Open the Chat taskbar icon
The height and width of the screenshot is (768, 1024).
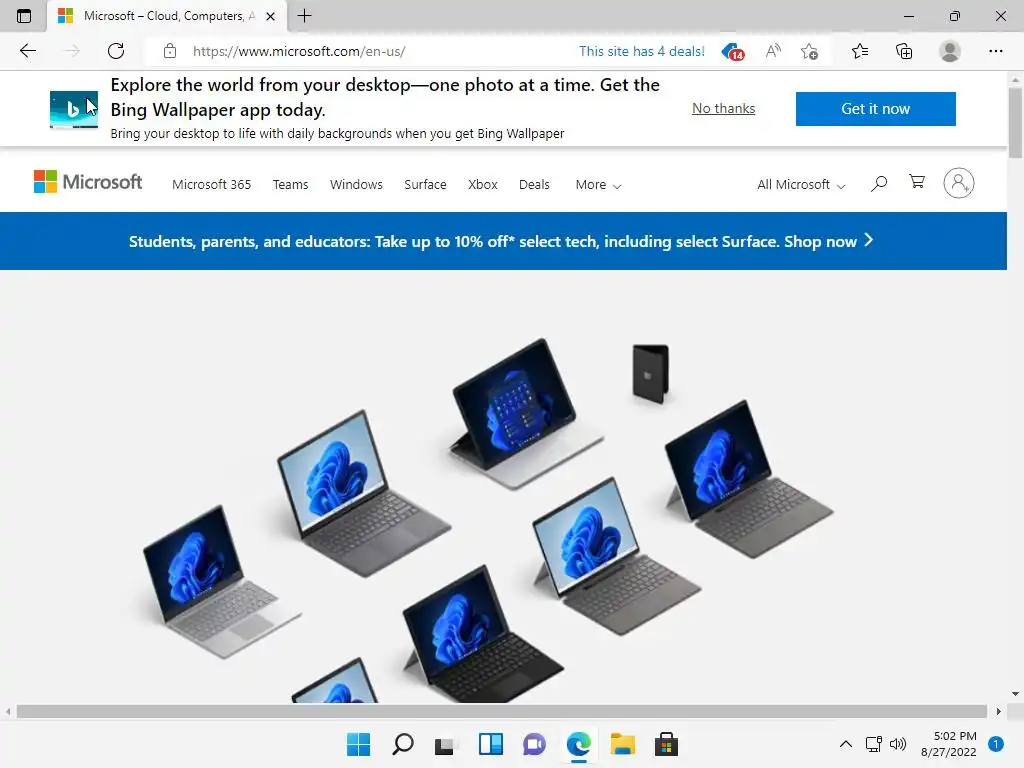534,744
